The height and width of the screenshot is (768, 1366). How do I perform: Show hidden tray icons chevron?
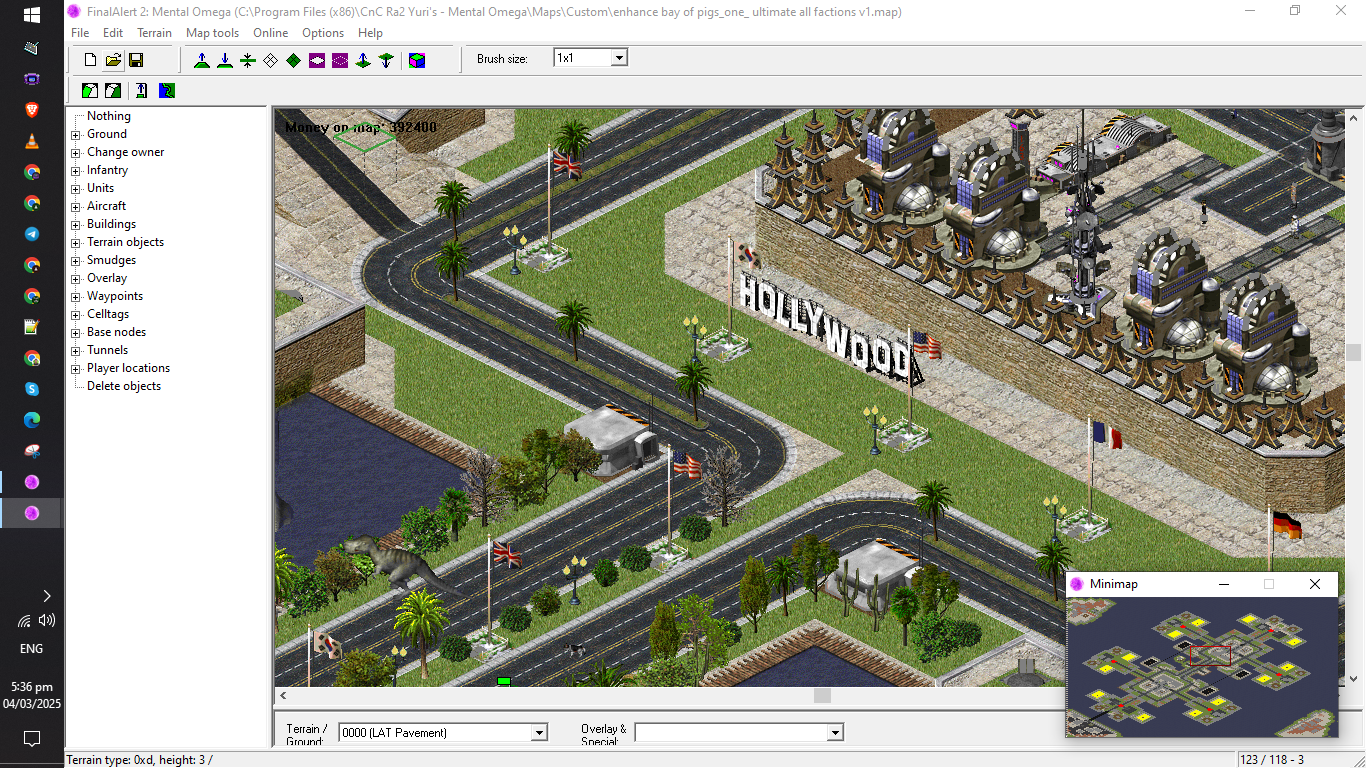pos(46,596)
